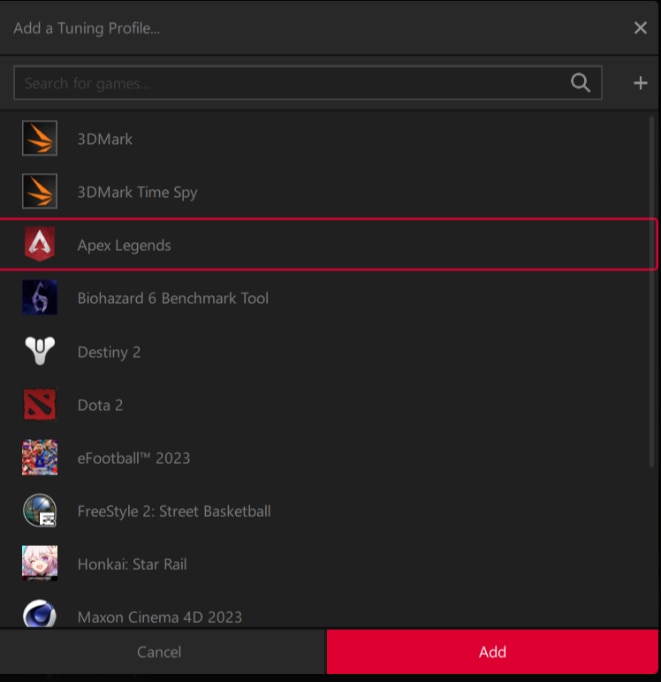The image size is (661, 682).
Task: Select the Destiny 2 list entry text
Action: click(109, 352)
